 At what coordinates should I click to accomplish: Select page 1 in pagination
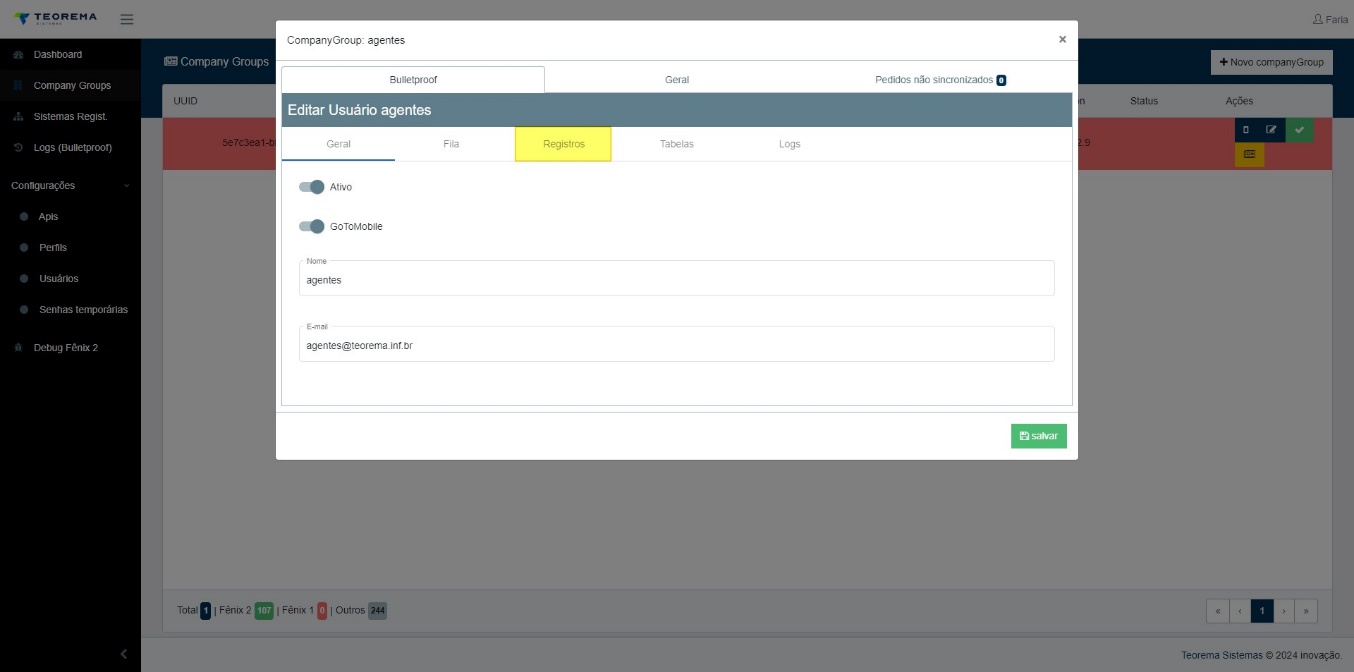[x=1262, y=611]
